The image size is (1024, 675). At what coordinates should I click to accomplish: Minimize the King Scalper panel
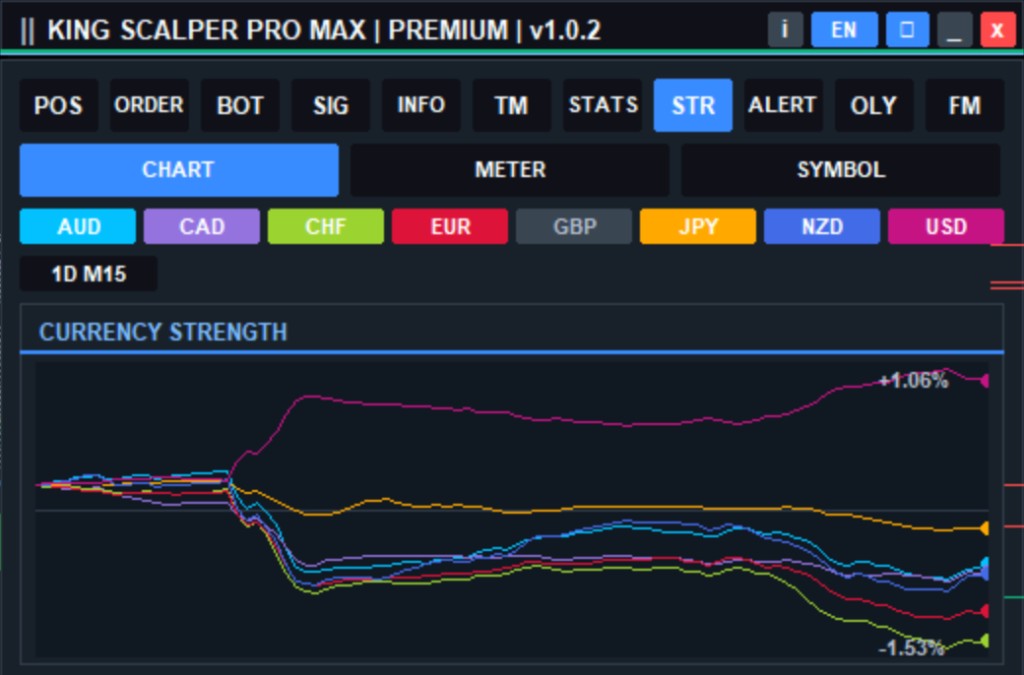click(x=954, y=30)
